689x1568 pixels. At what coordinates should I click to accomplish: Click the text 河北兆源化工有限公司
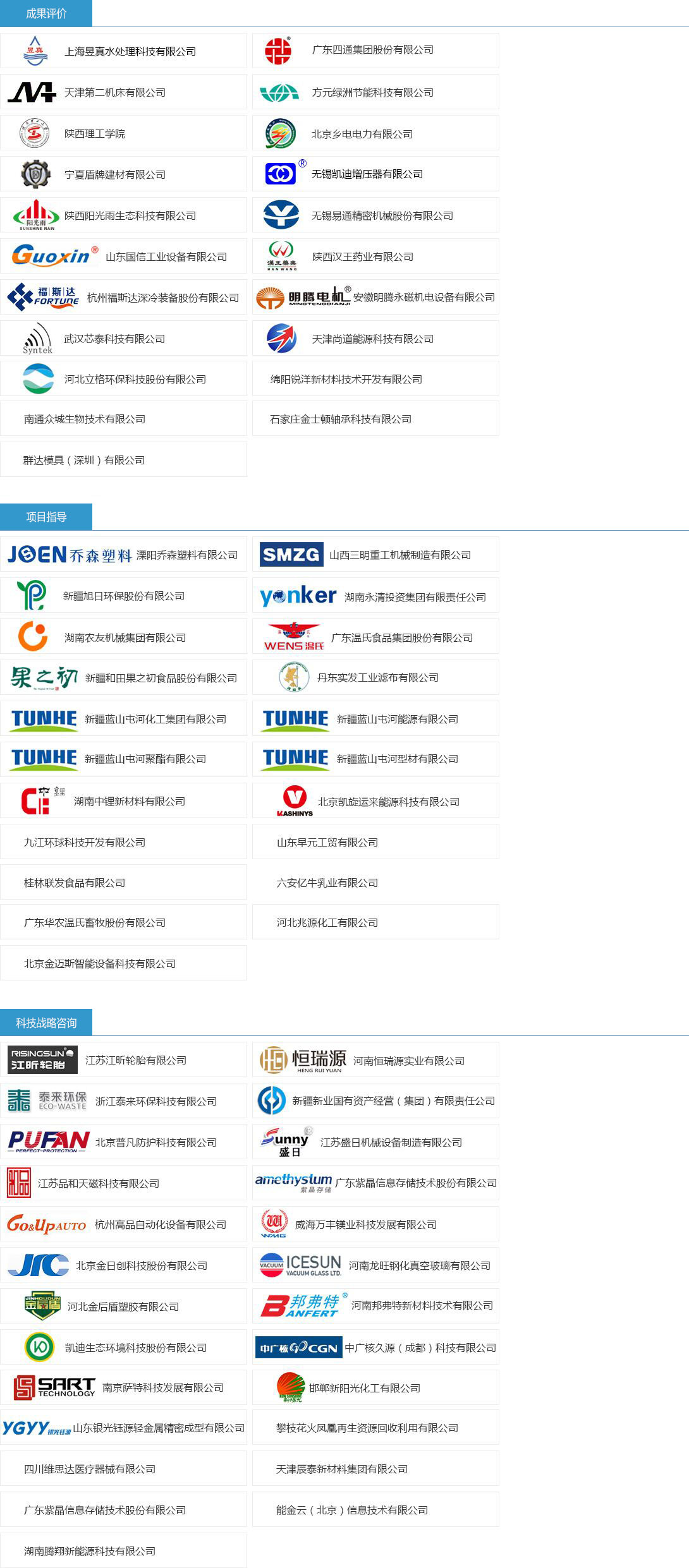(x=327, y=922)
